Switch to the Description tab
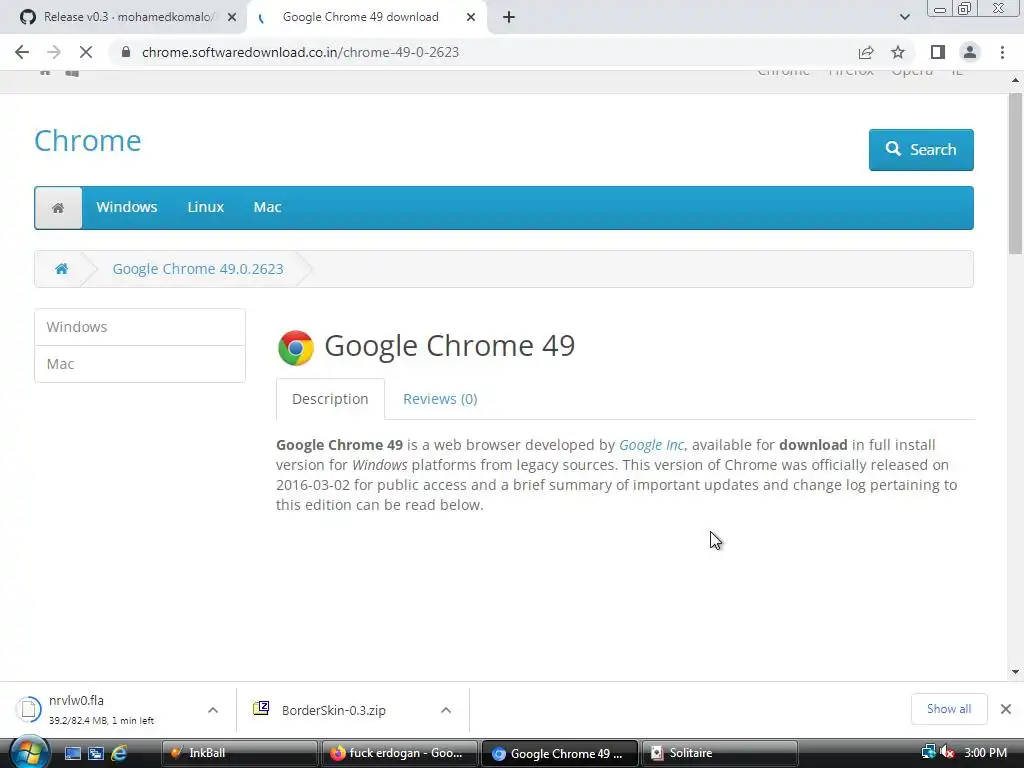Screen dimensions: 1024x768 point(330,399)
